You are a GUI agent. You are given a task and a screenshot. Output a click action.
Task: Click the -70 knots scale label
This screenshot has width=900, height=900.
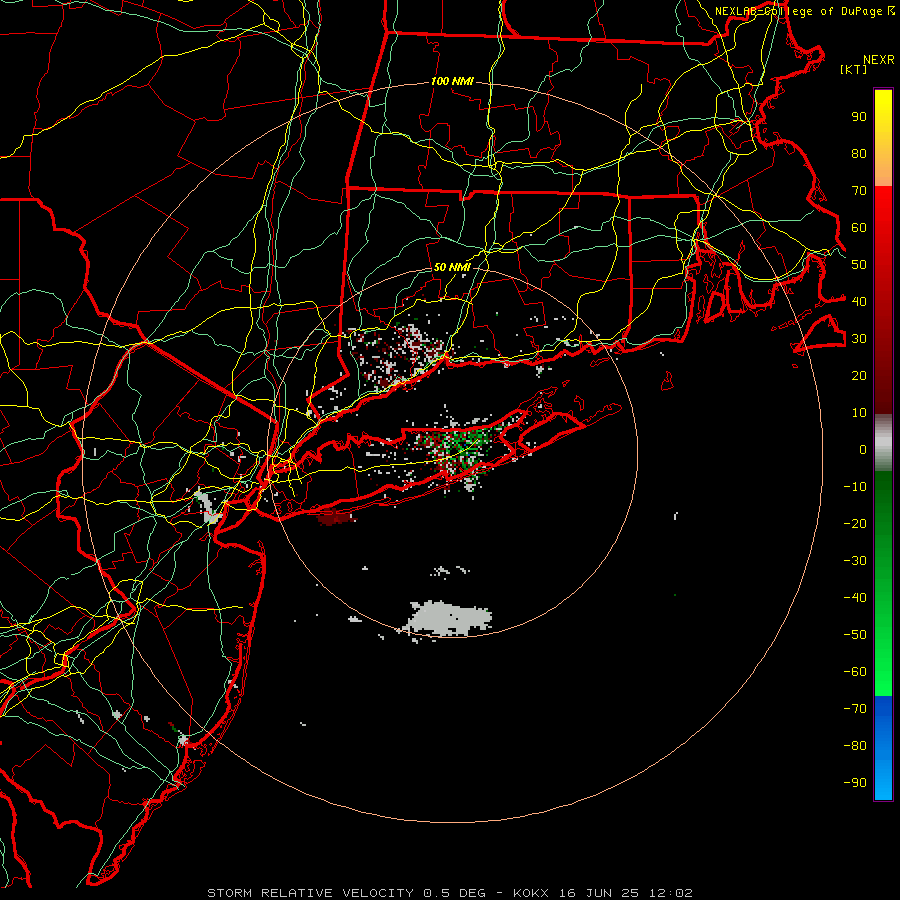[855, 708]
